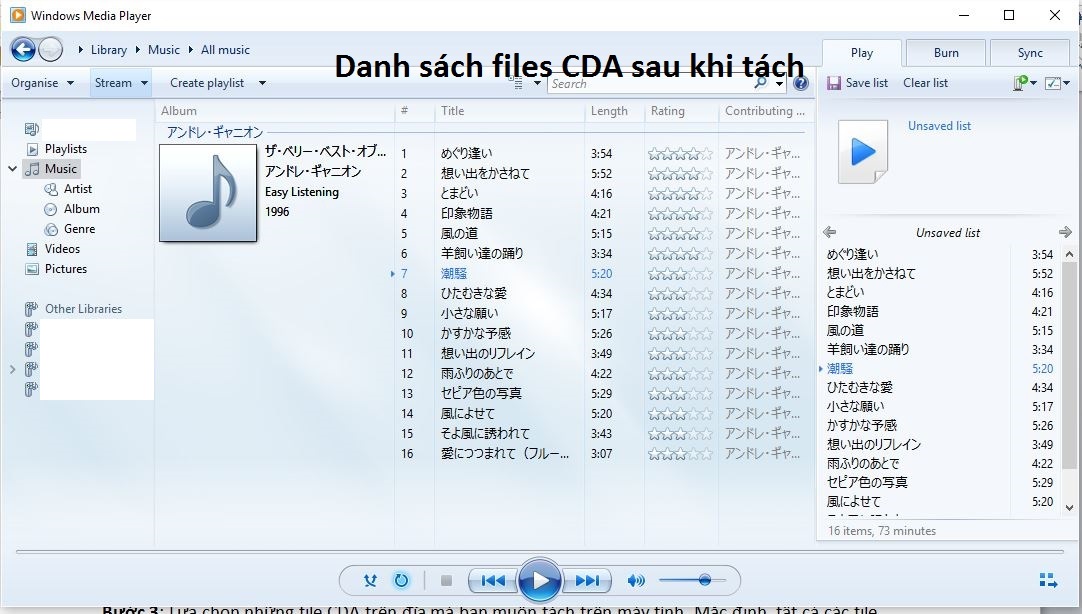Open the list options checkmark dropdown
The width and height of the screenshot is (1082, 614).
tap(1057, 83)
